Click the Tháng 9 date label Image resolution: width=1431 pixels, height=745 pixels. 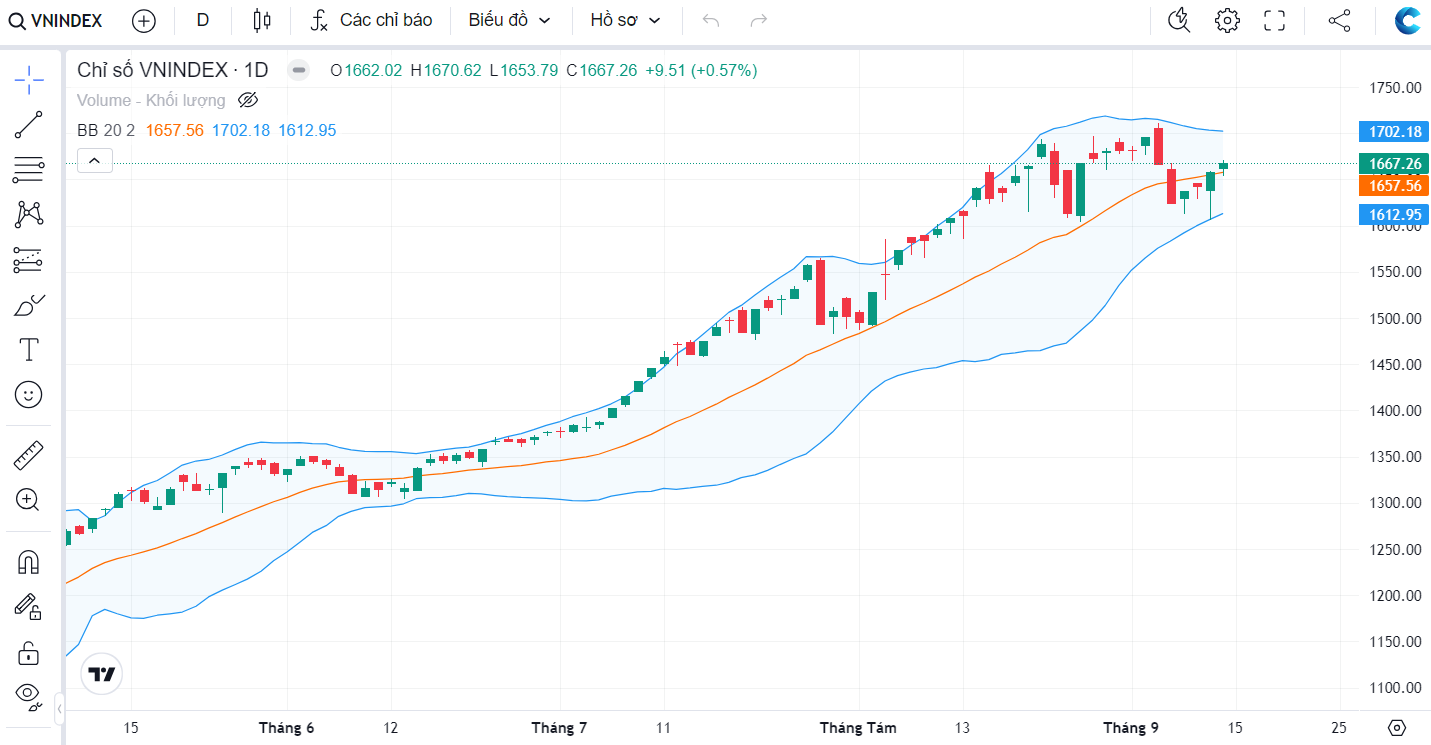(1131, 727)
